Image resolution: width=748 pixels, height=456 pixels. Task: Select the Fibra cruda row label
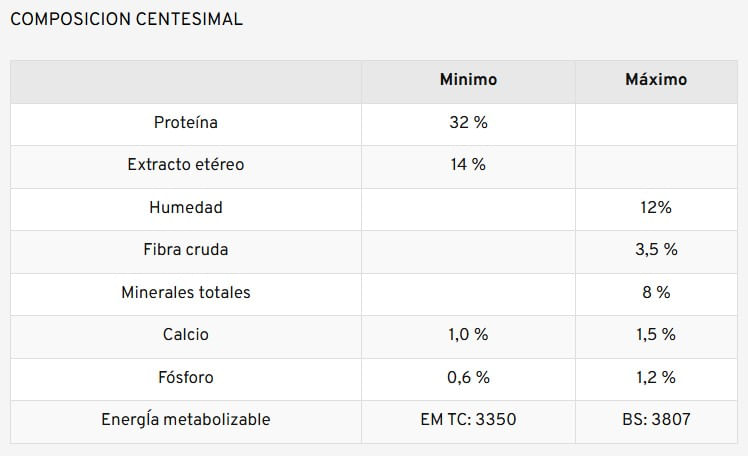[x=186, y=250]
